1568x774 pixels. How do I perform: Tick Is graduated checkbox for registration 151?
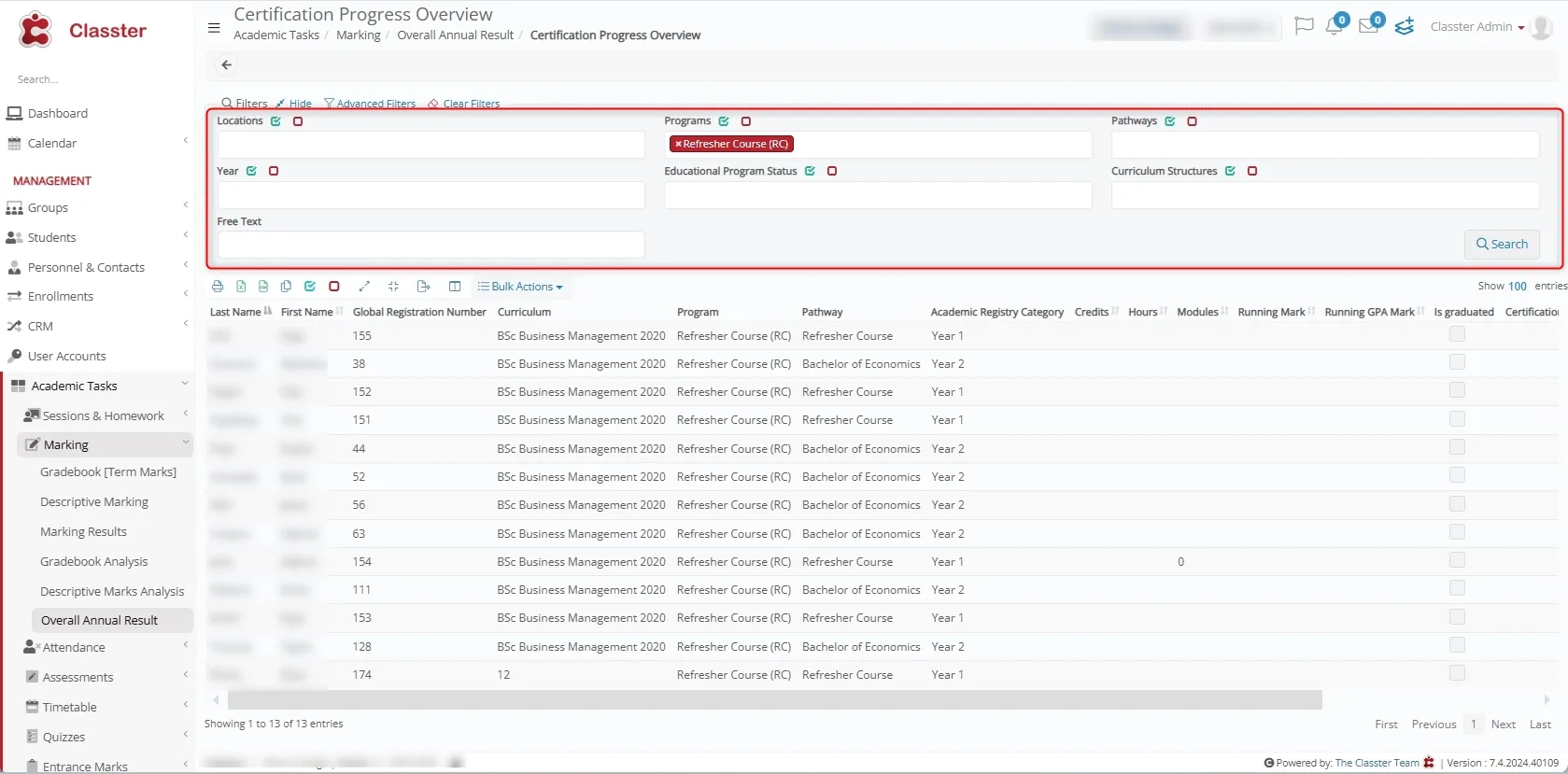pos(1457,419)
